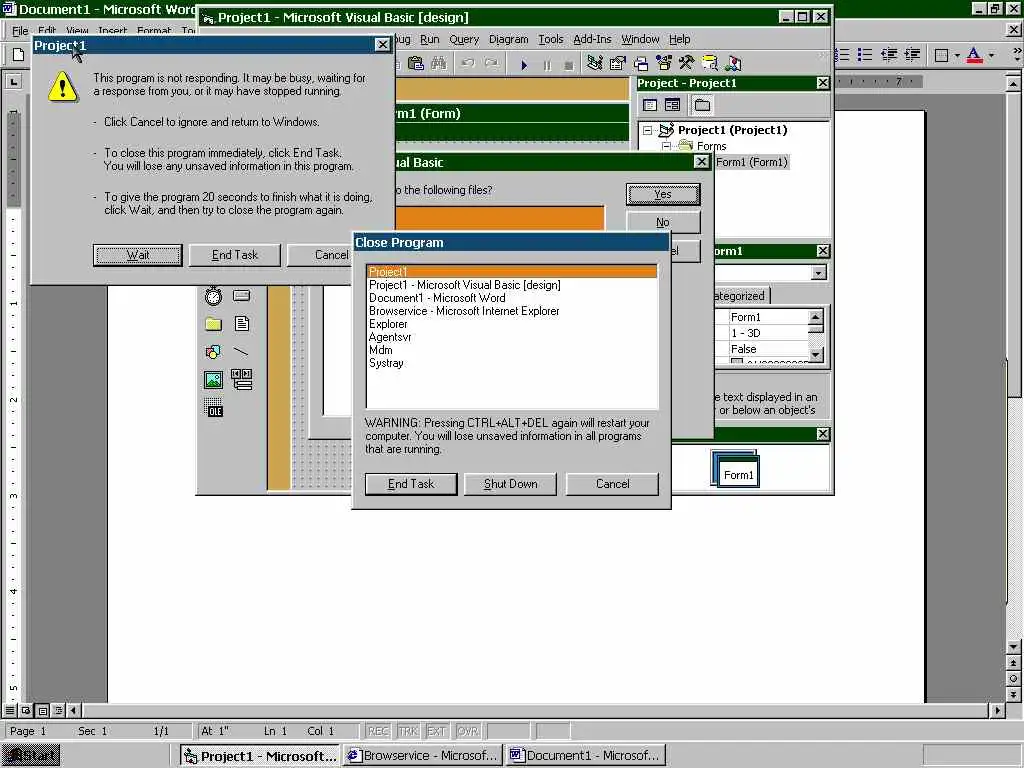This screenshot has height=768, width=1024.
Task: Open Visual Component Manager toolbar icon
Action: click(x=733, y=63)
